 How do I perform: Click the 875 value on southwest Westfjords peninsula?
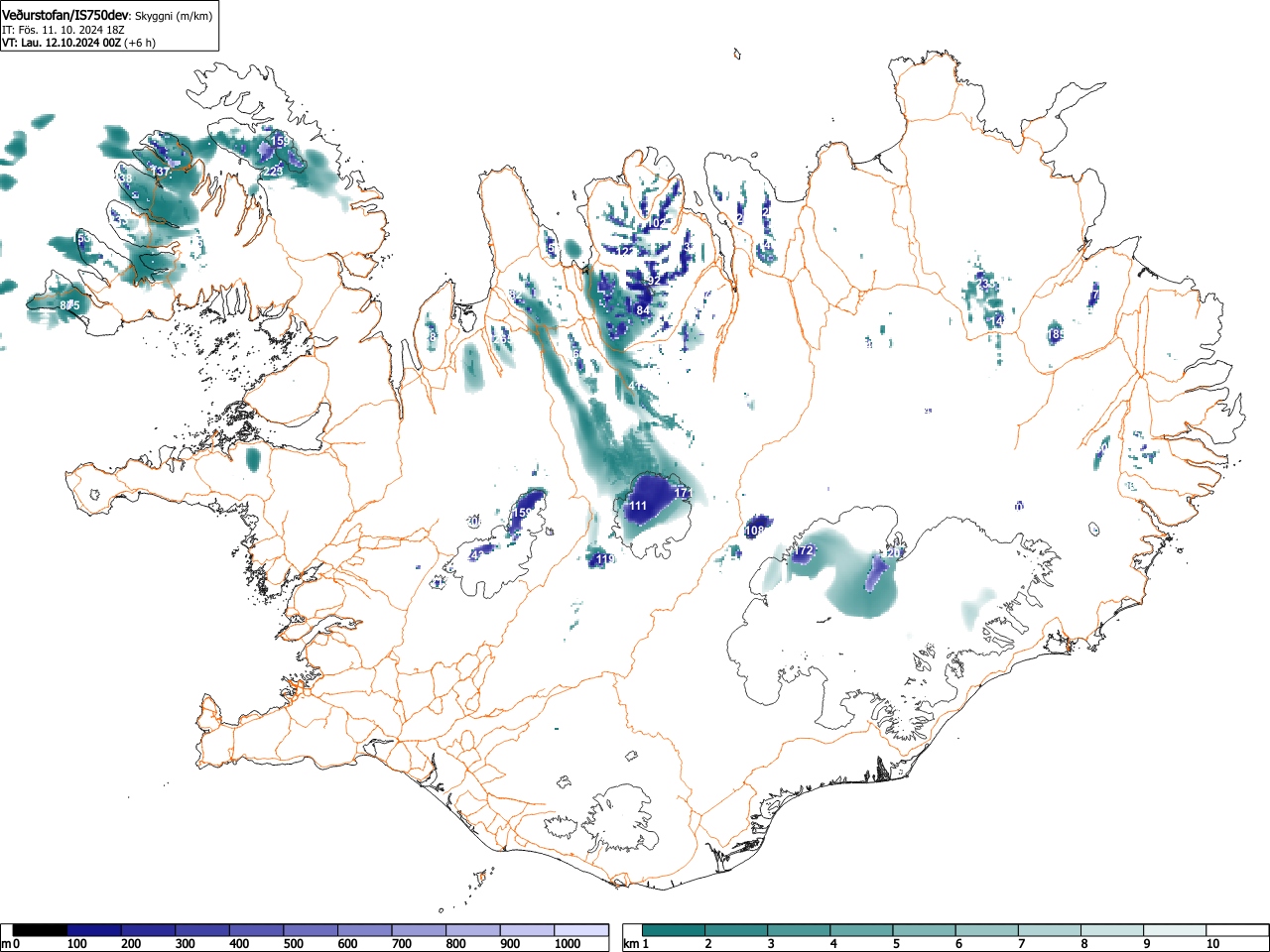click(x=69, y=305)
